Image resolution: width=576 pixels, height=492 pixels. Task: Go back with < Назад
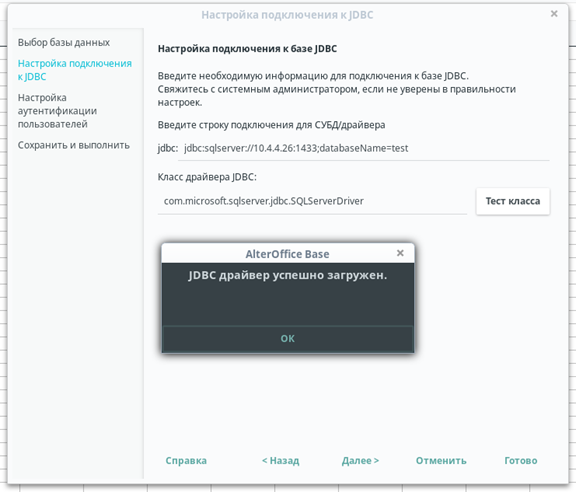coord(280,460)
